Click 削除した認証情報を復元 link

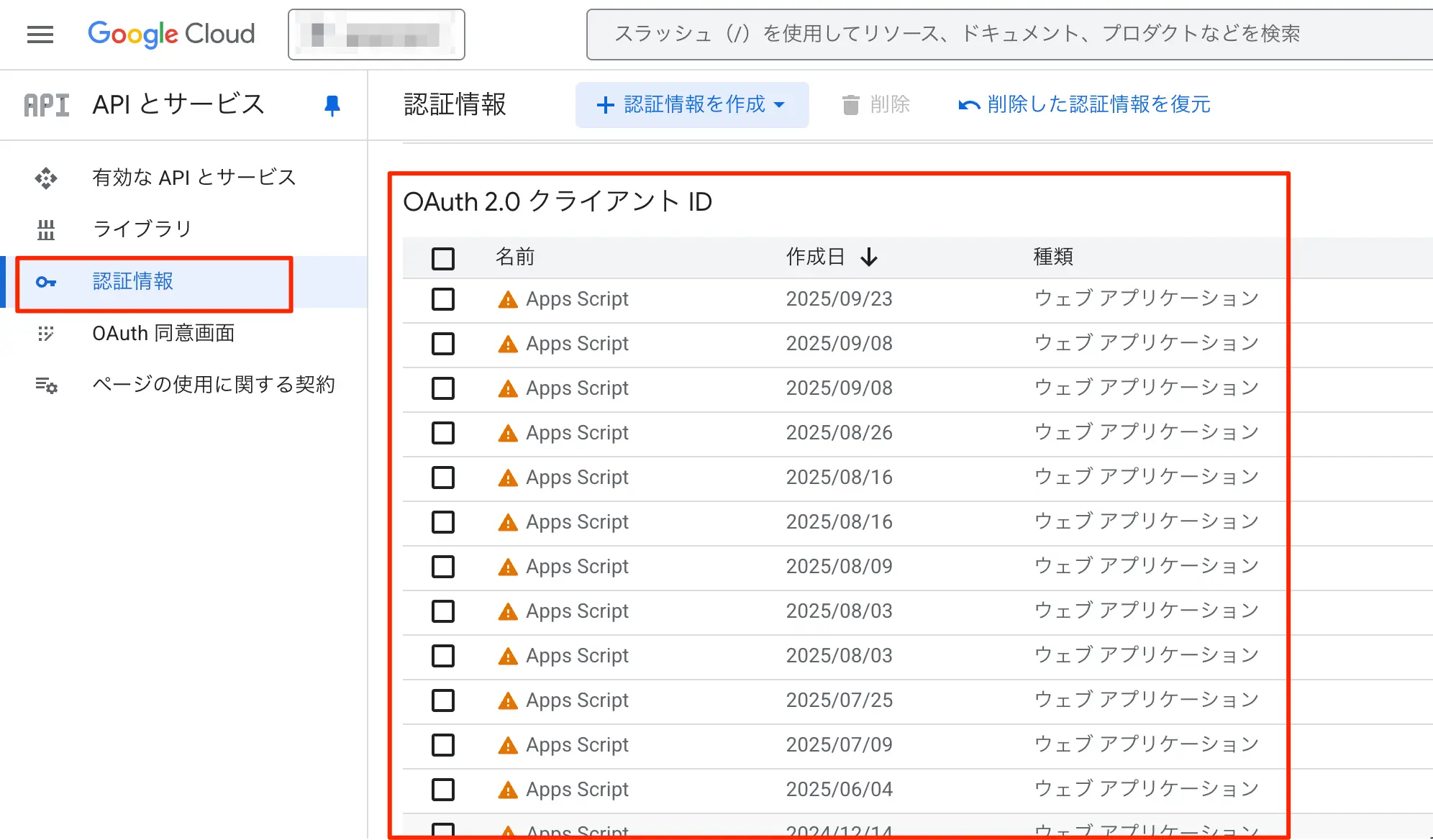tap(1085, 105)
